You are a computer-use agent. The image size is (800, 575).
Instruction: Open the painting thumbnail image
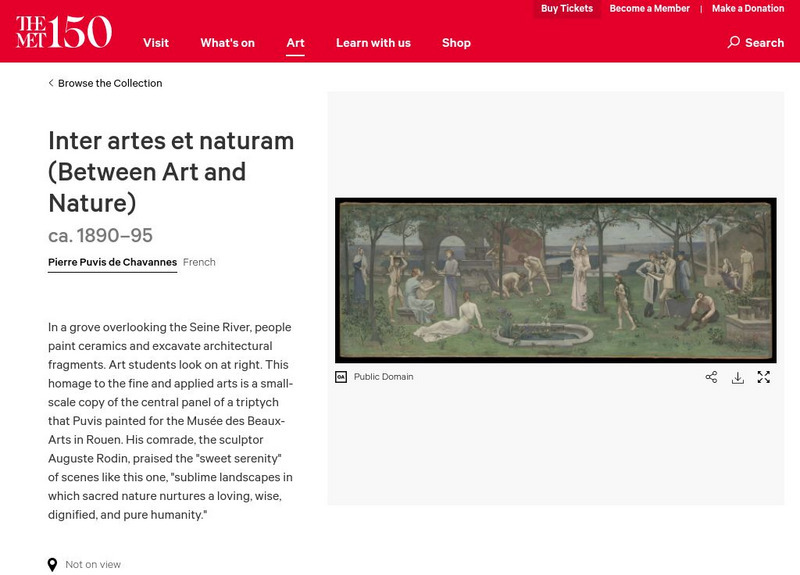point(556,281)
